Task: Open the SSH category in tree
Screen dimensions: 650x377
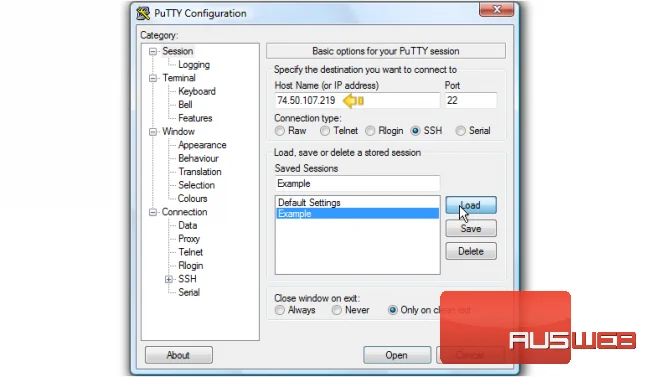Action: click(187, 279)
